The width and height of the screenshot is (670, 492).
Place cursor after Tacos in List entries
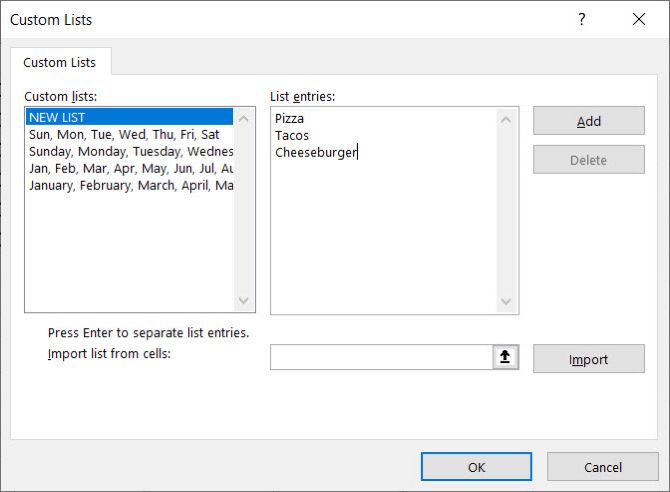(x=309, y=136)
